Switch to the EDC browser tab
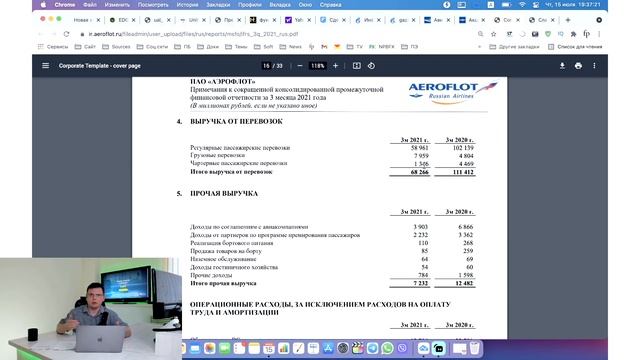 coord(122,20)
